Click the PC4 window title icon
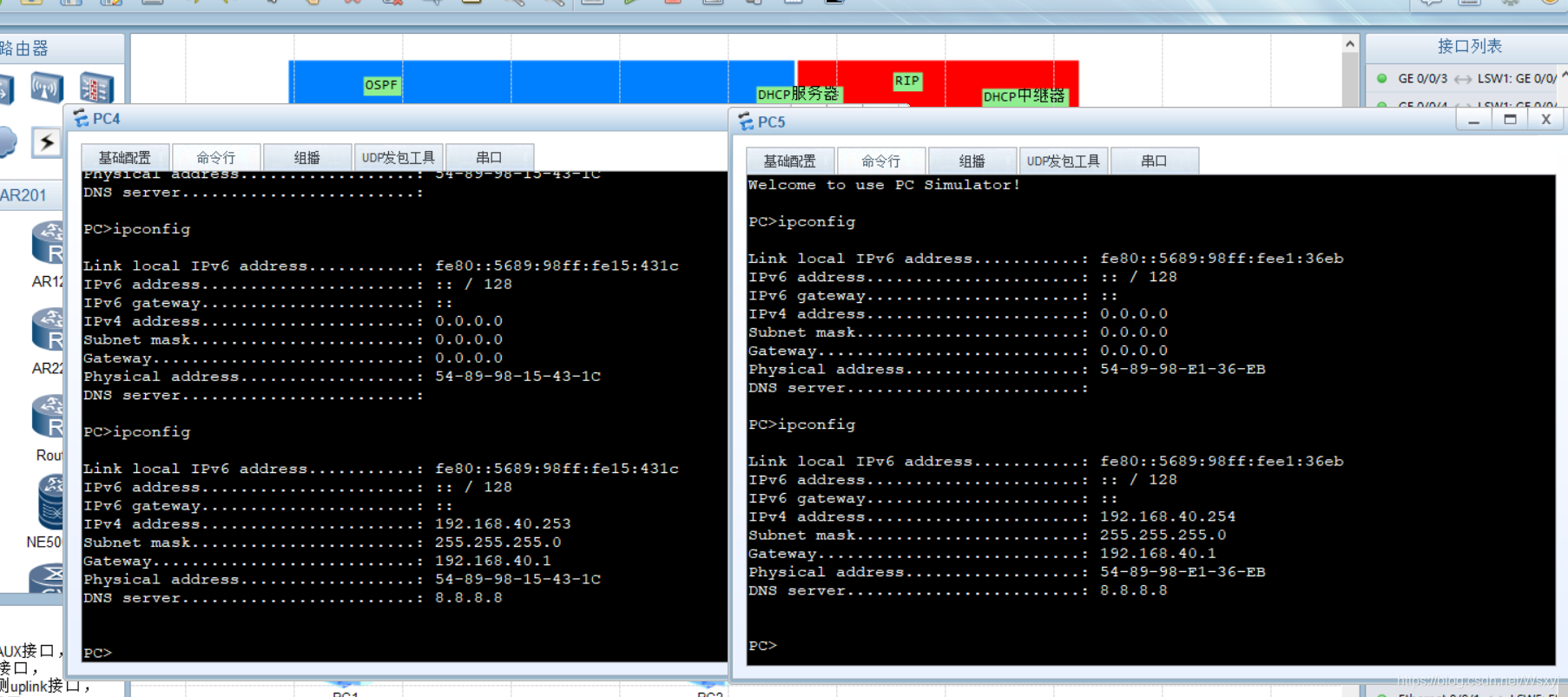 tap(81, 118)
